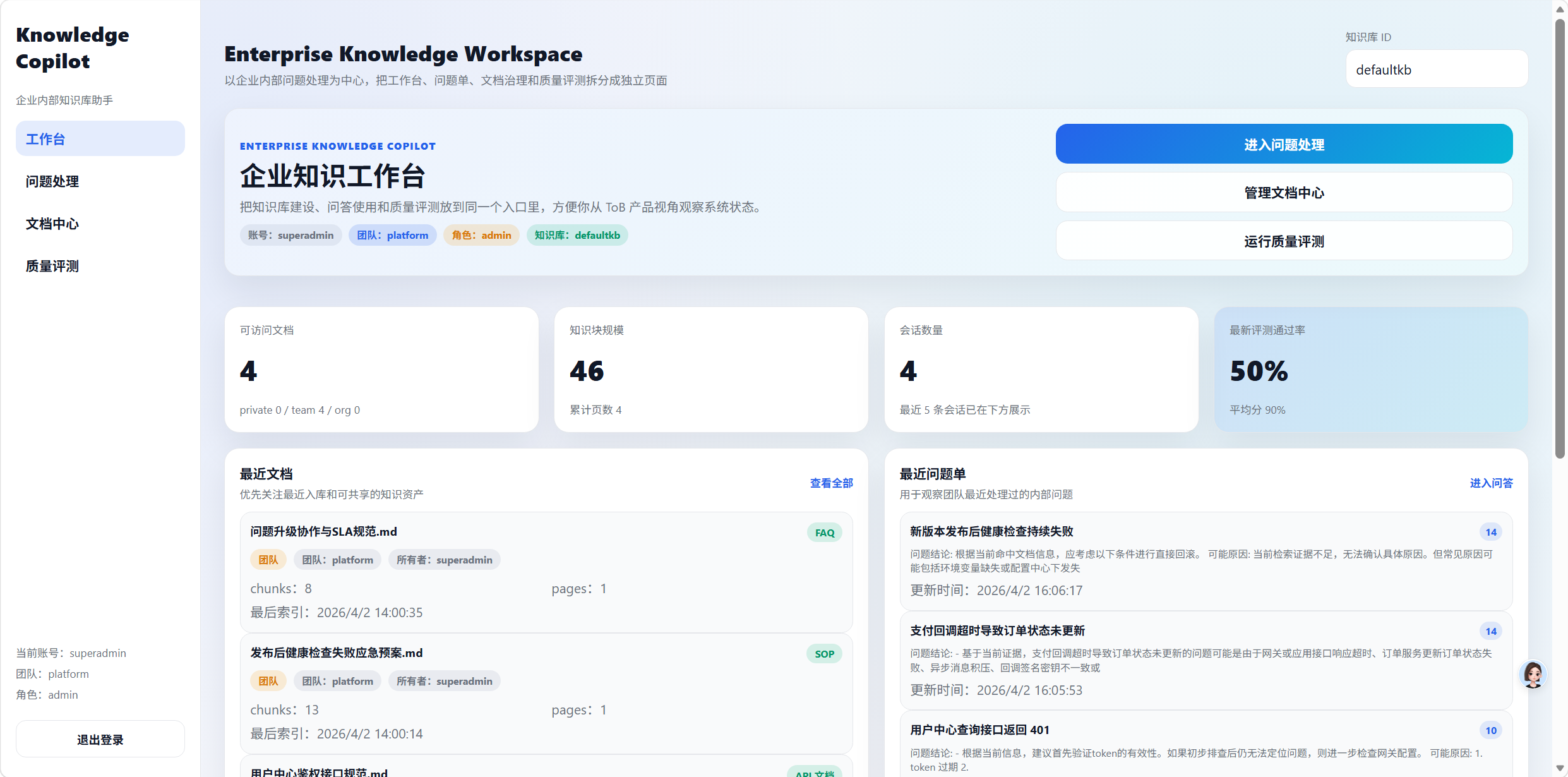Click the orange 团队 tag on the SLA document
The width and height of the screenshot is (1568, 777).
tap(268, 560)
